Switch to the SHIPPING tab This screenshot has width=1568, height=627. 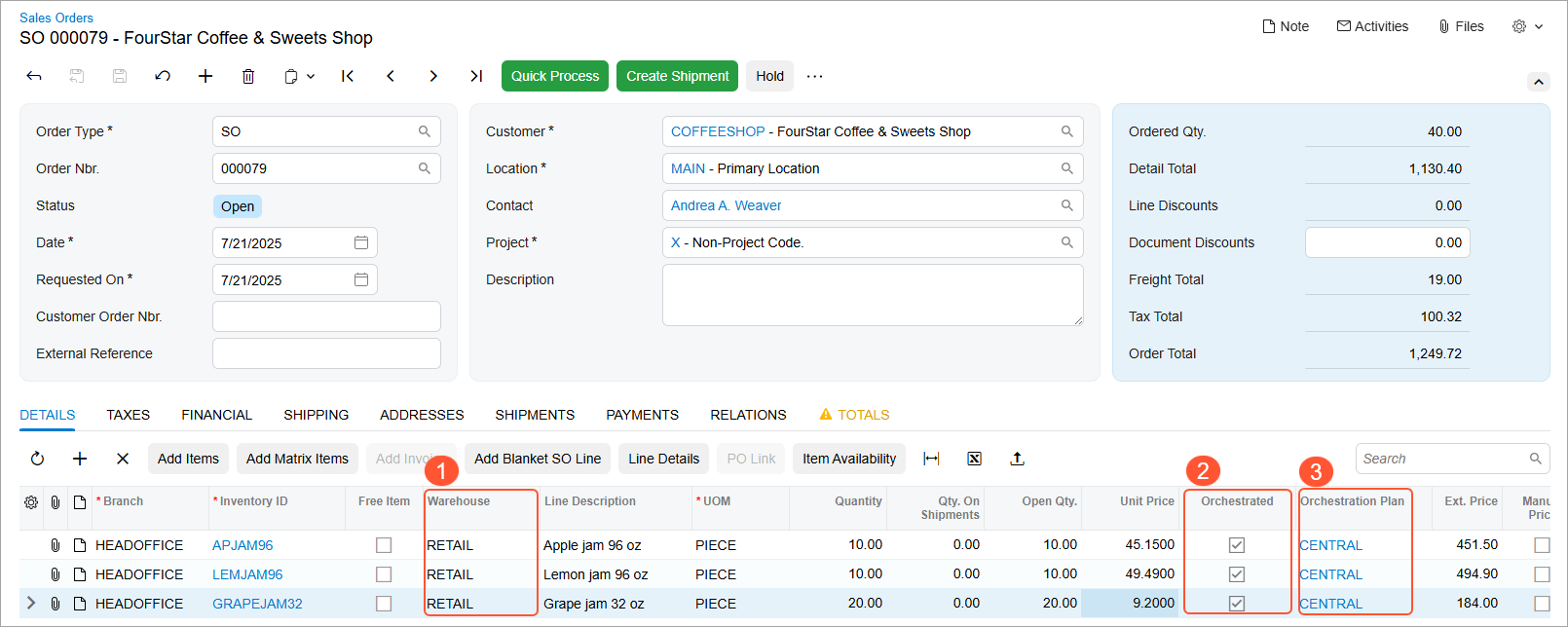(x=316, y=415)
